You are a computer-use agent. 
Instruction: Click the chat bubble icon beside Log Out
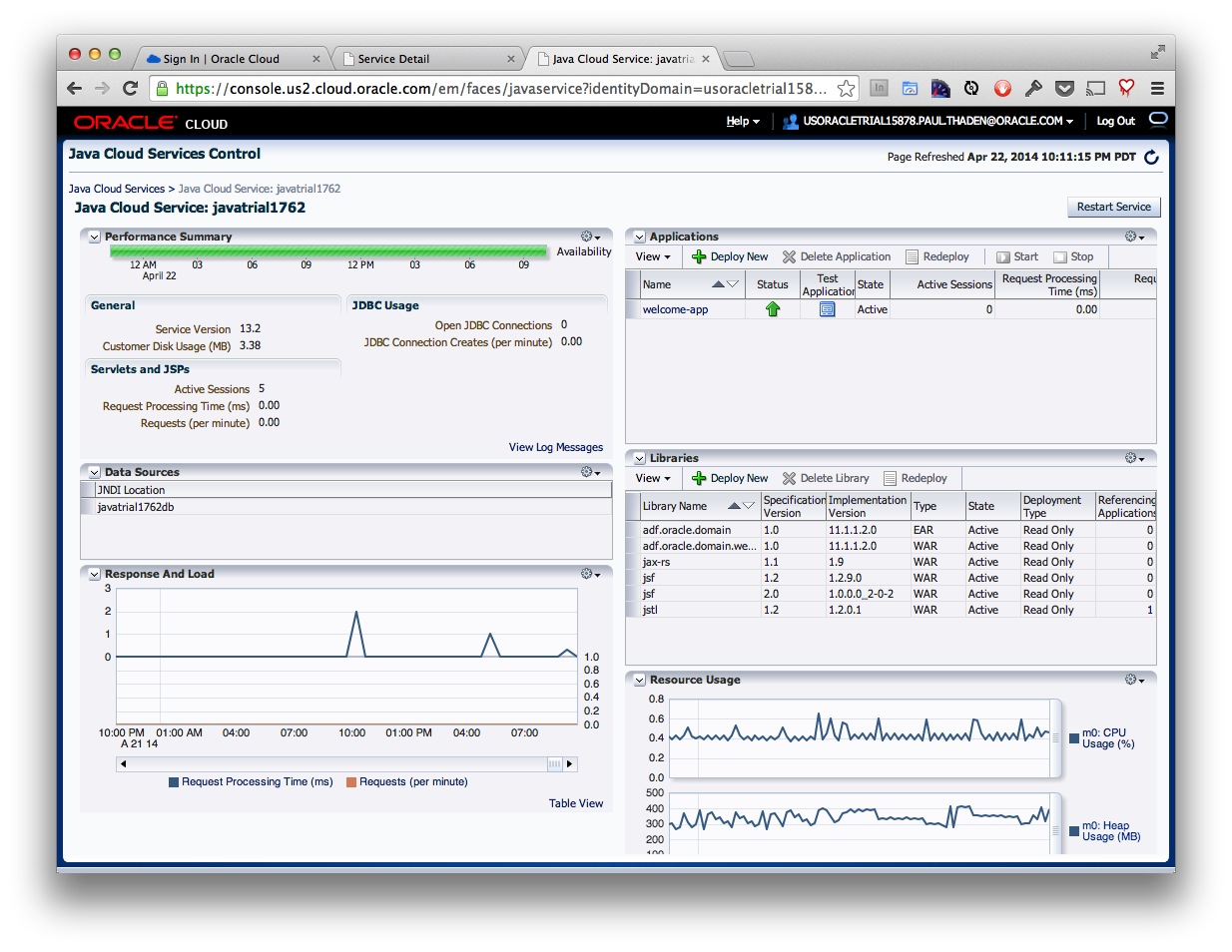pos(1157,120)
